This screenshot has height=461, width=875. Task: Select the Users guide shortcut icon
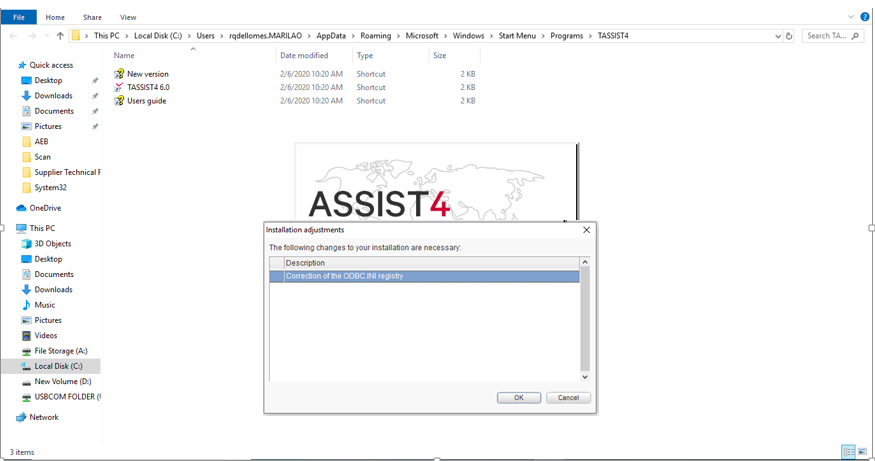[119, 100]
